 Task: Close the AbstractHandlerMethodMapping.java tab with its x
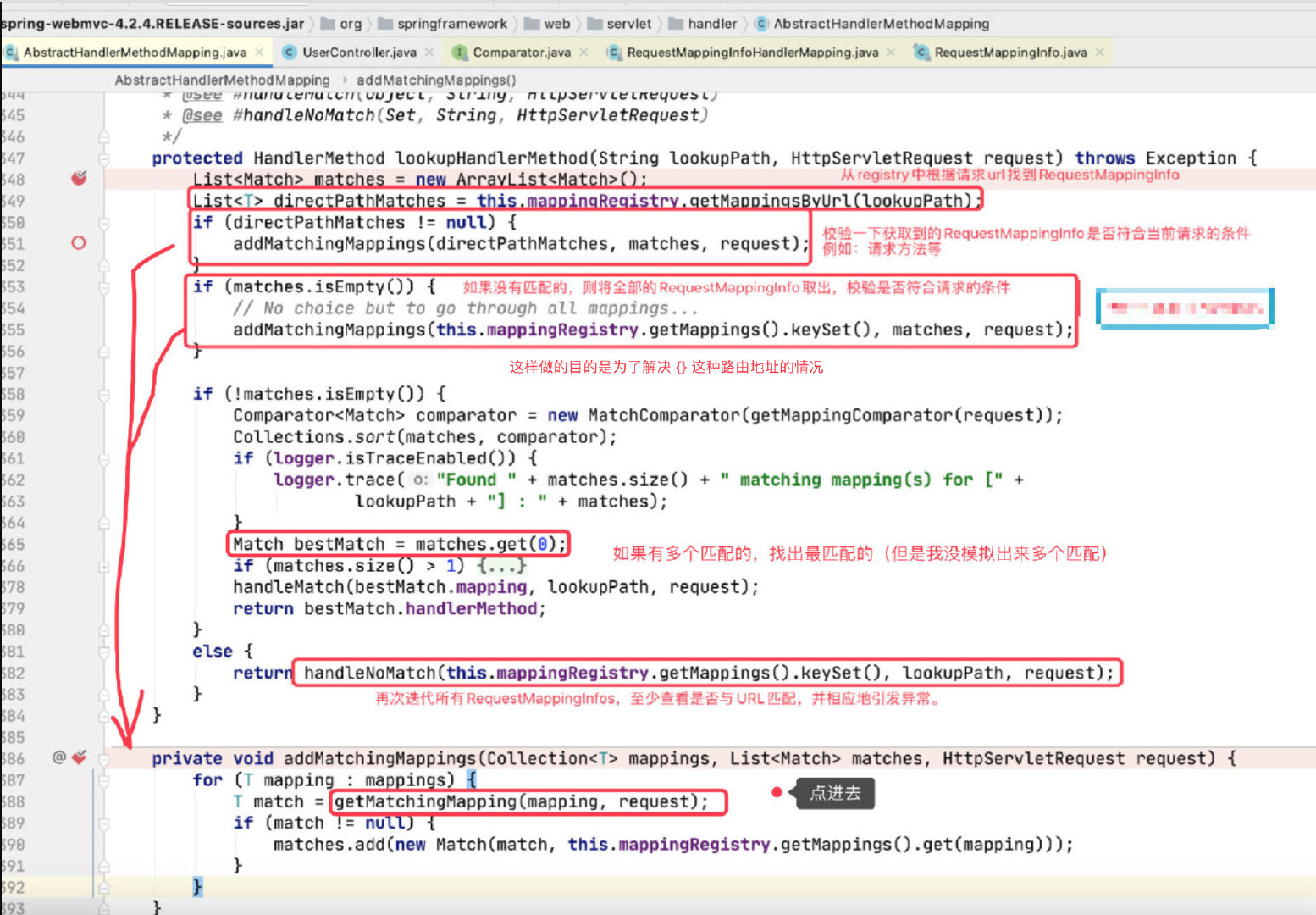[x=259, y=53]
